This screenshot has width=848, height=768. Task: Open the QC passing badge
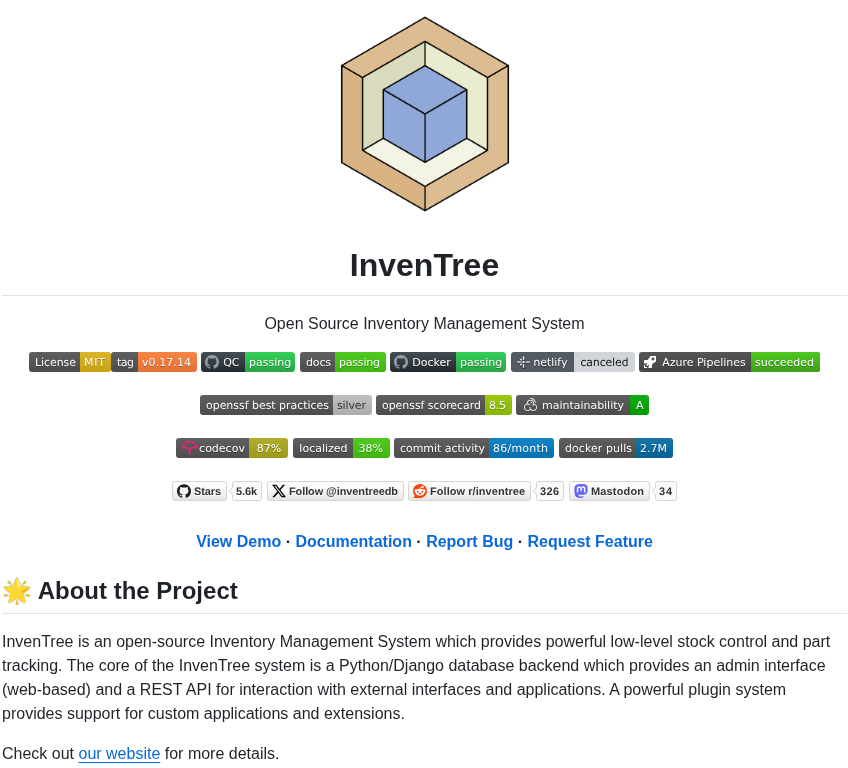coord(248,362)
